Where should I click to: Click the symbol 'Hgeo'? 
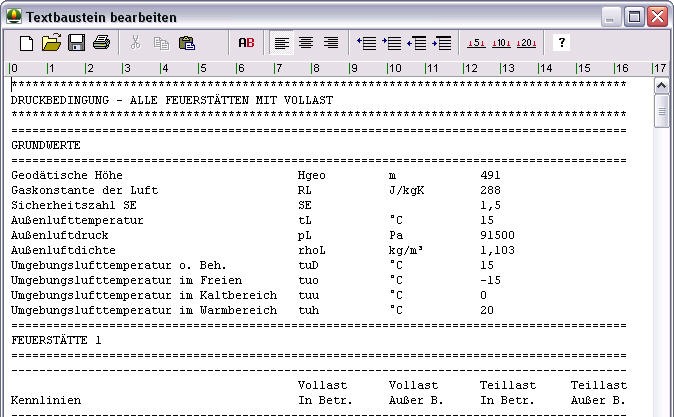[x=312, y=176]
